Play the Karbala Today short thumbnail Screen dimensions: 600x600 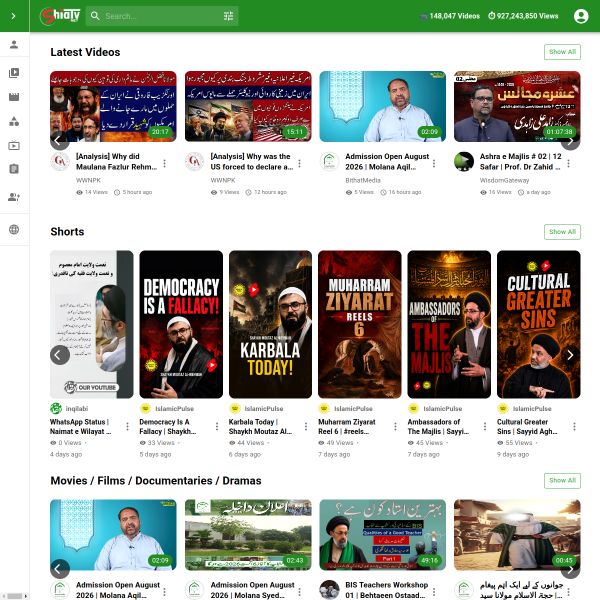pos(270,324)
